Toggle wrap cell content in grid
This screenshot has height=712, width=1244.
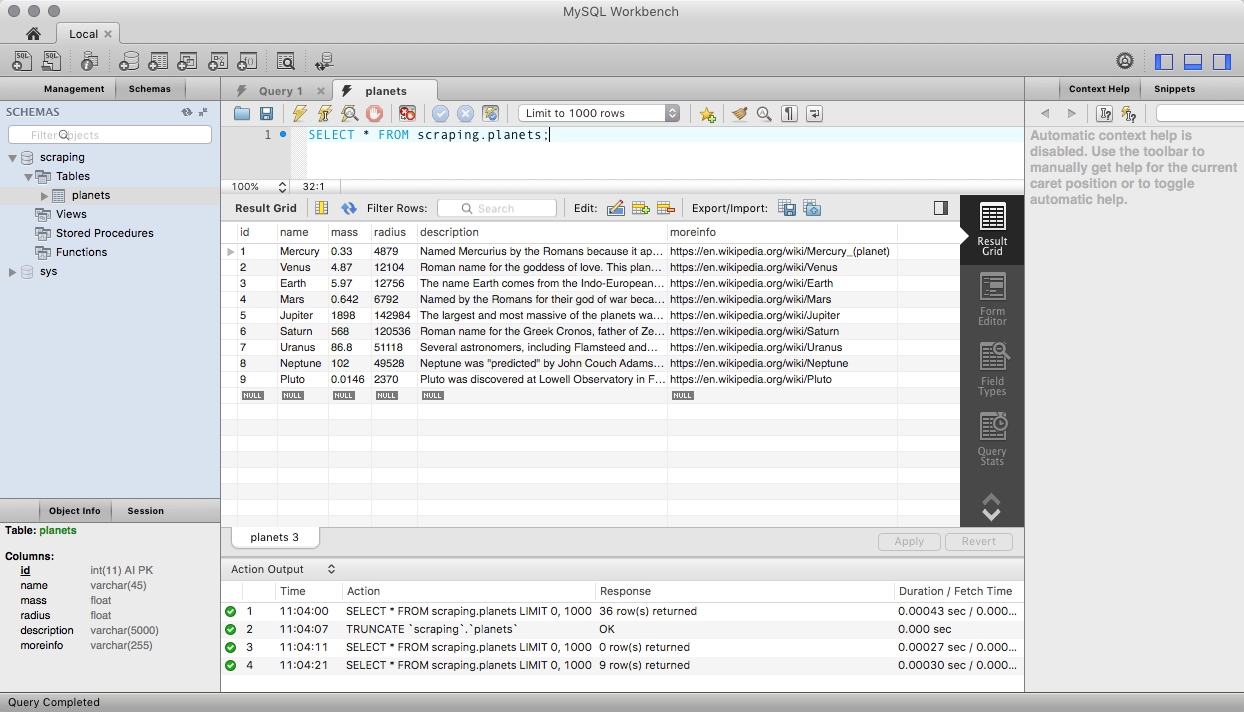322,208
